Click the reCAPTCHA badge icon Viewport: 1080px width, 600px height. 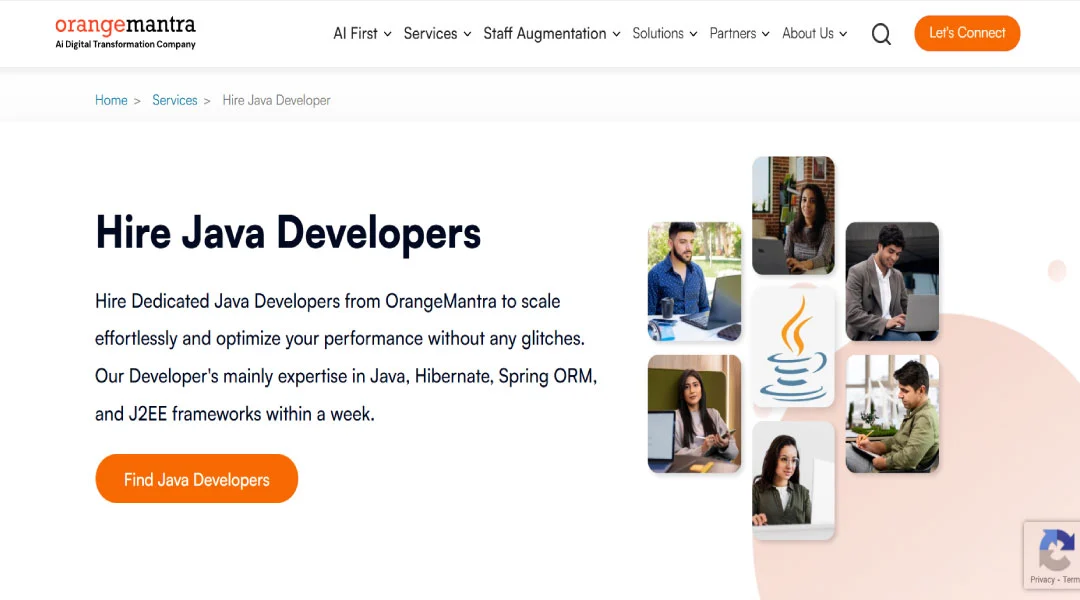[1056, 549]
